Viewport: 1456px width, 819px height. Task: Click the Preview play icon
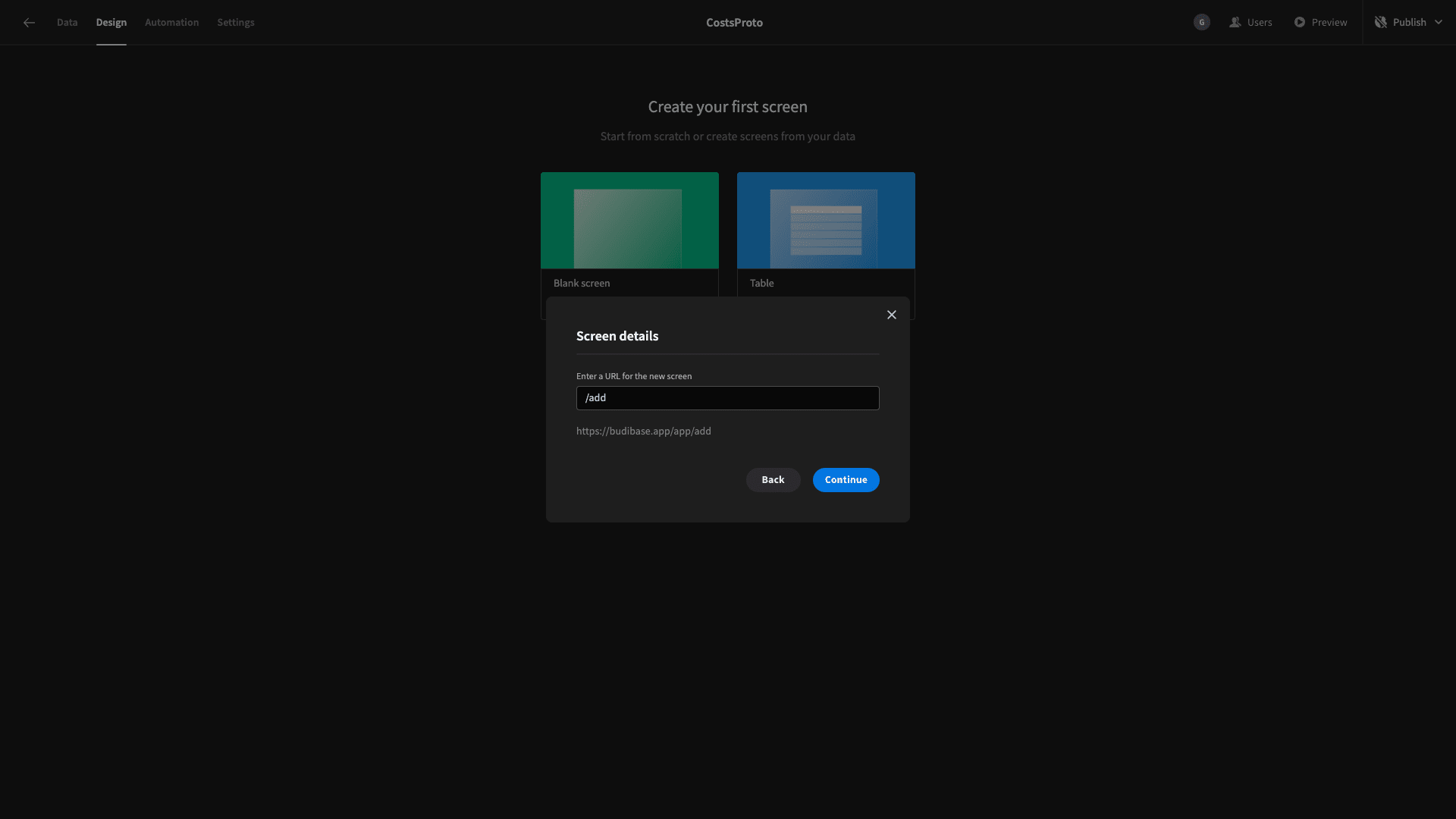coord(1299,22)
